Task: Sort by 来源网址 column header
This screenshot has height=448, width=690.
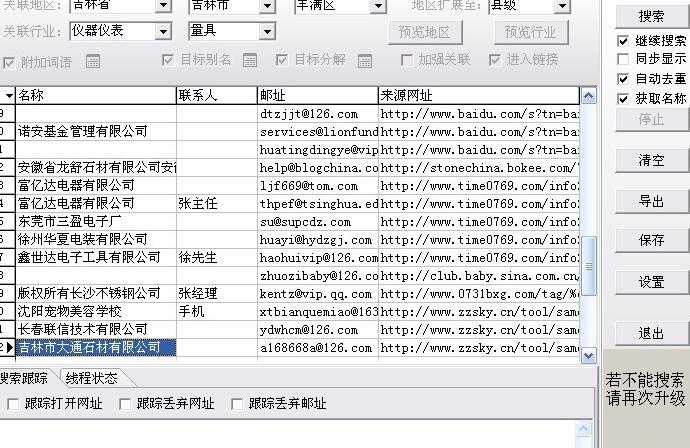Action: 479,95
